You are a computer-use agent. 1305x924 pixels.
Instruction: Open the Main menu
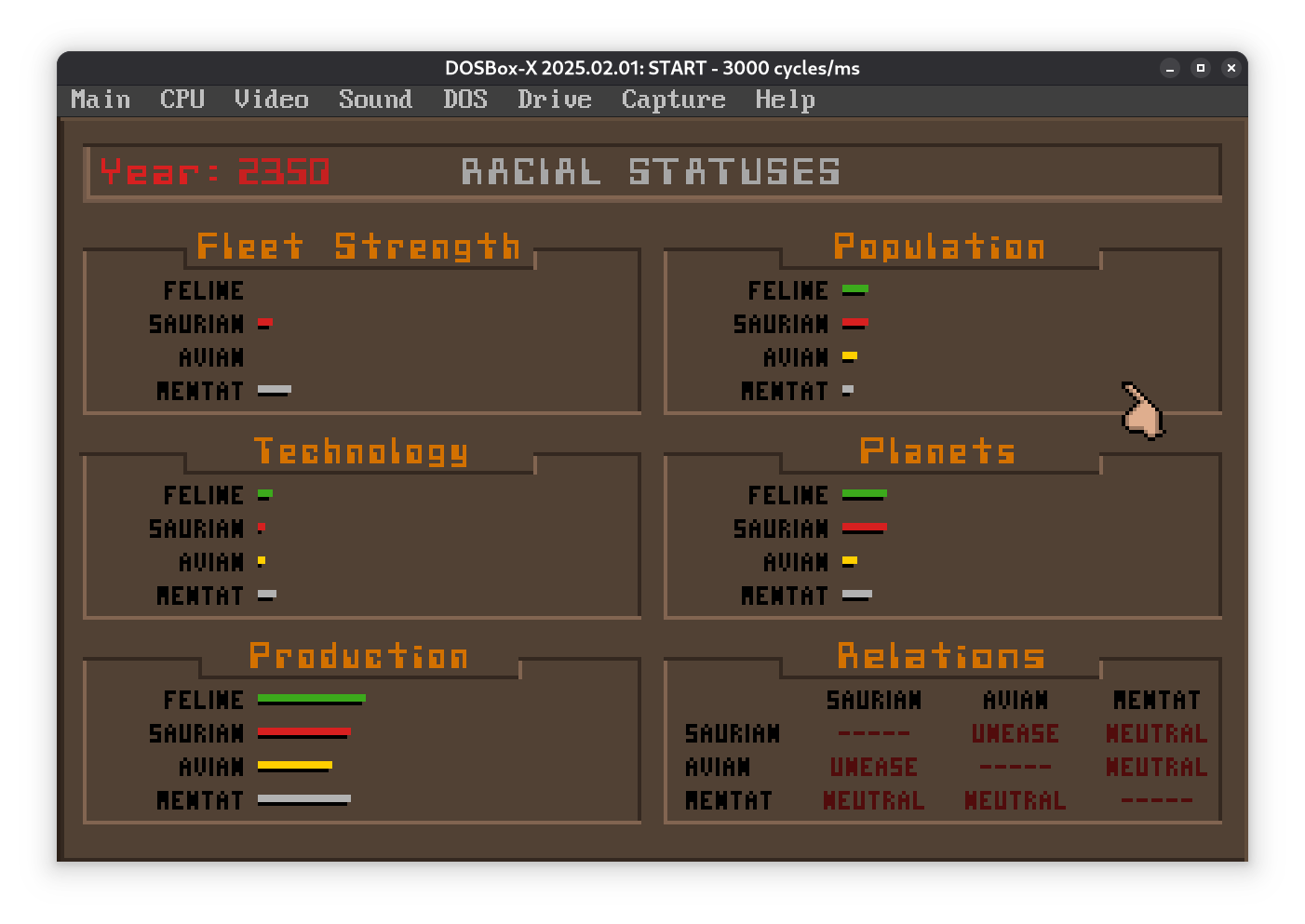[x=101, y=100]
